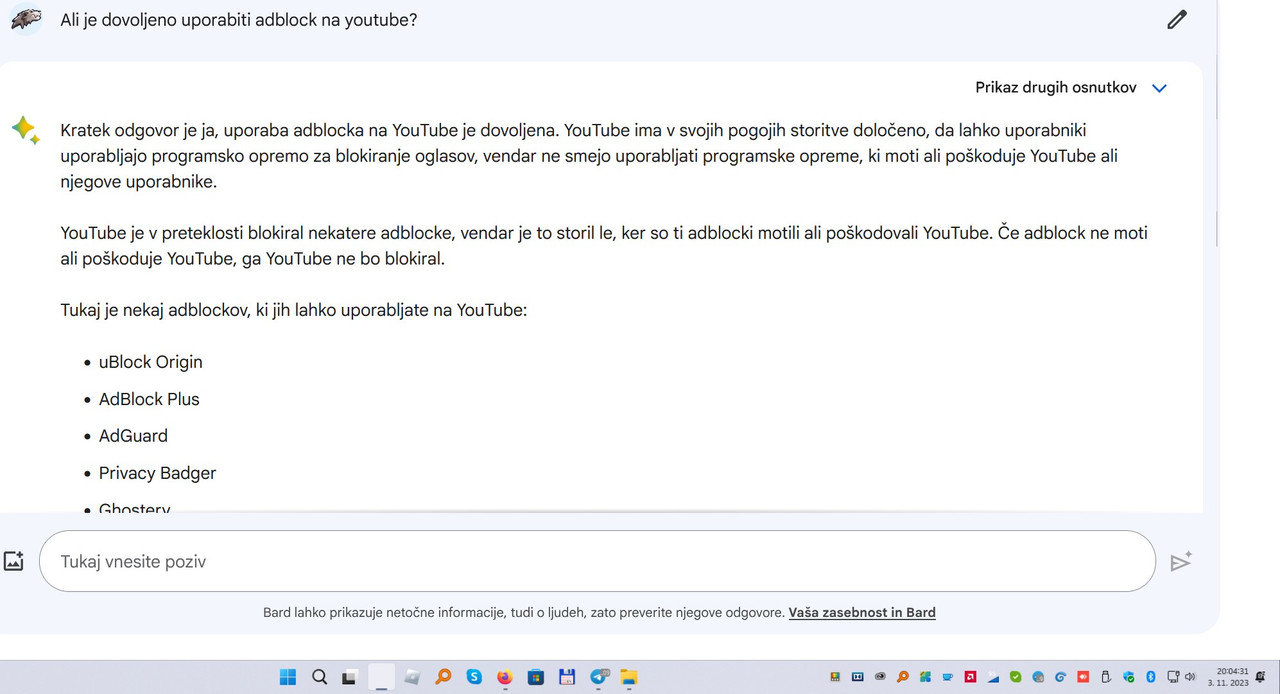
Task: Open the orange magnifier app in taskbar center
Action: point(443,677)
